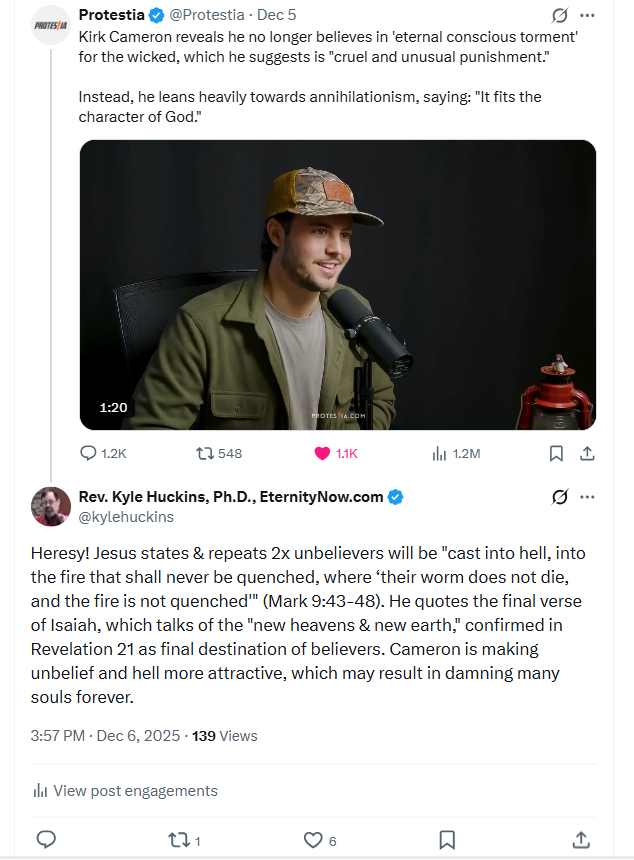Like Kyle Huckins' reply with 6 likes

pyautogui.click(x=313, y=839)
